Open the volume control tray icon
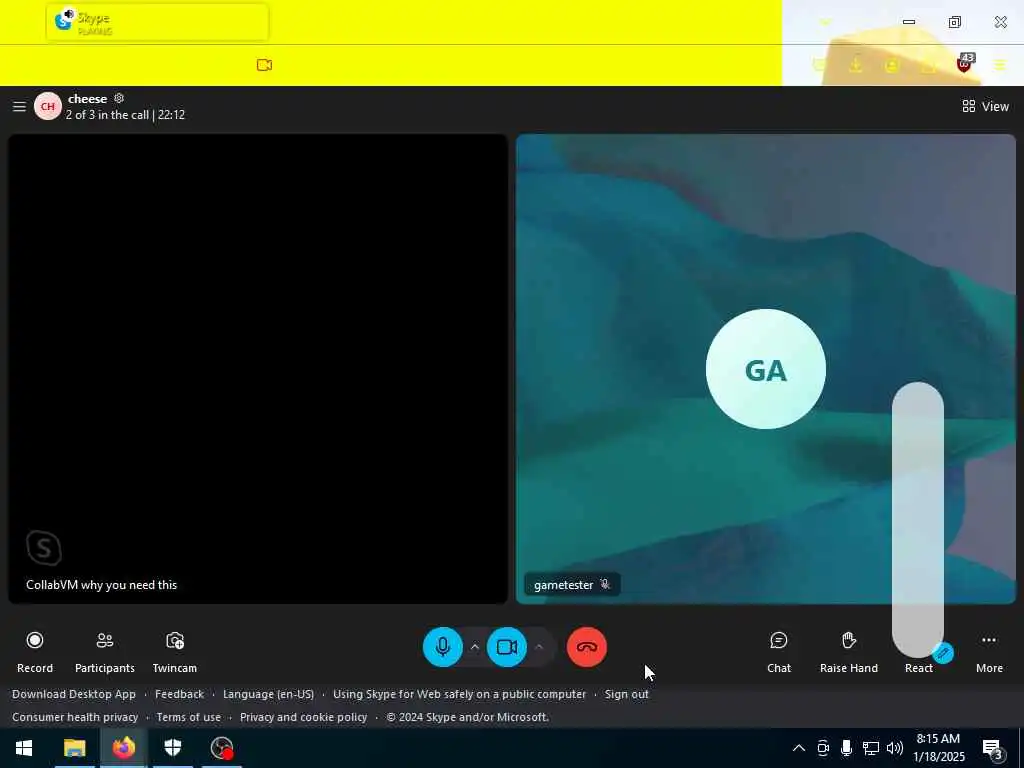 click(895, 748)
